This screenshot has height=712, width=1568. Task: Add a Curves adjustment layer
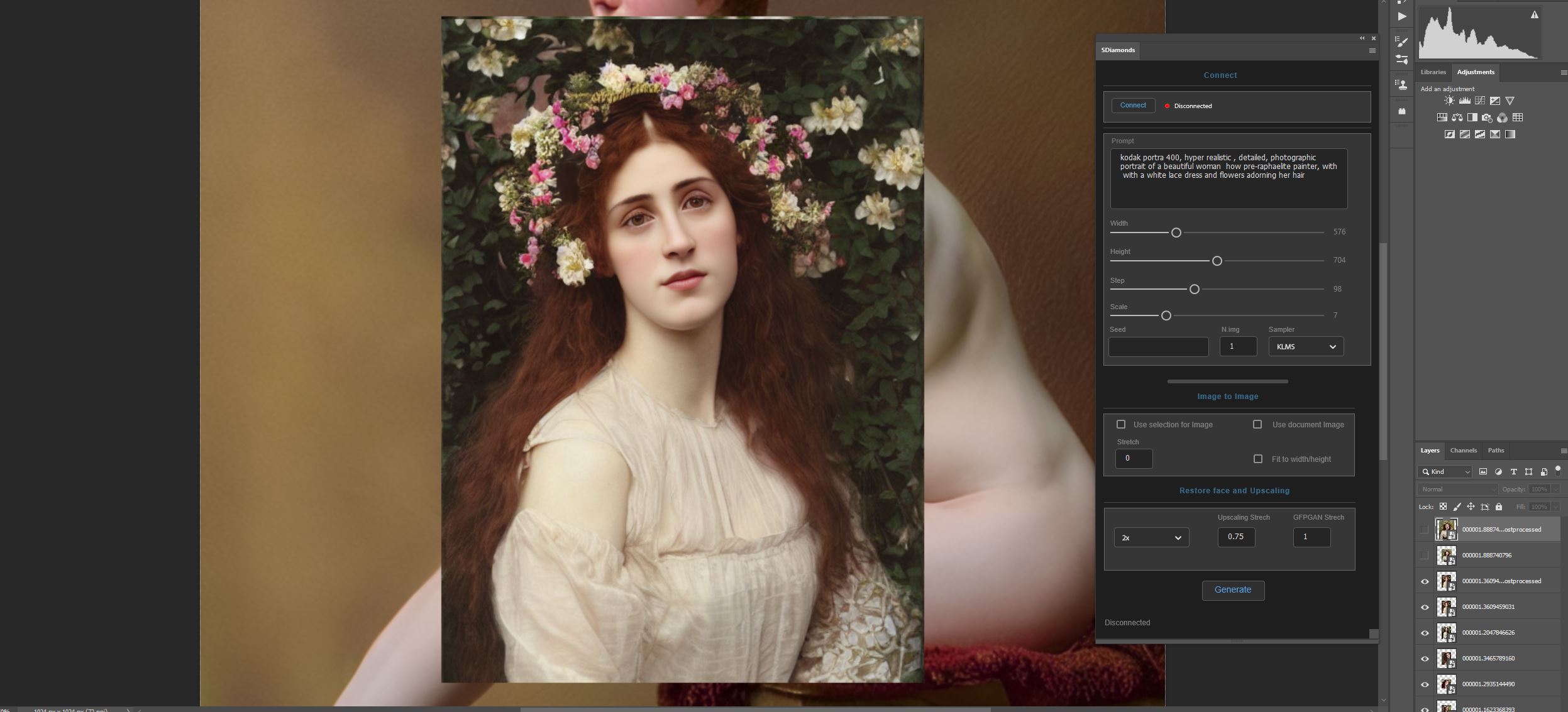click(1480, 101)
